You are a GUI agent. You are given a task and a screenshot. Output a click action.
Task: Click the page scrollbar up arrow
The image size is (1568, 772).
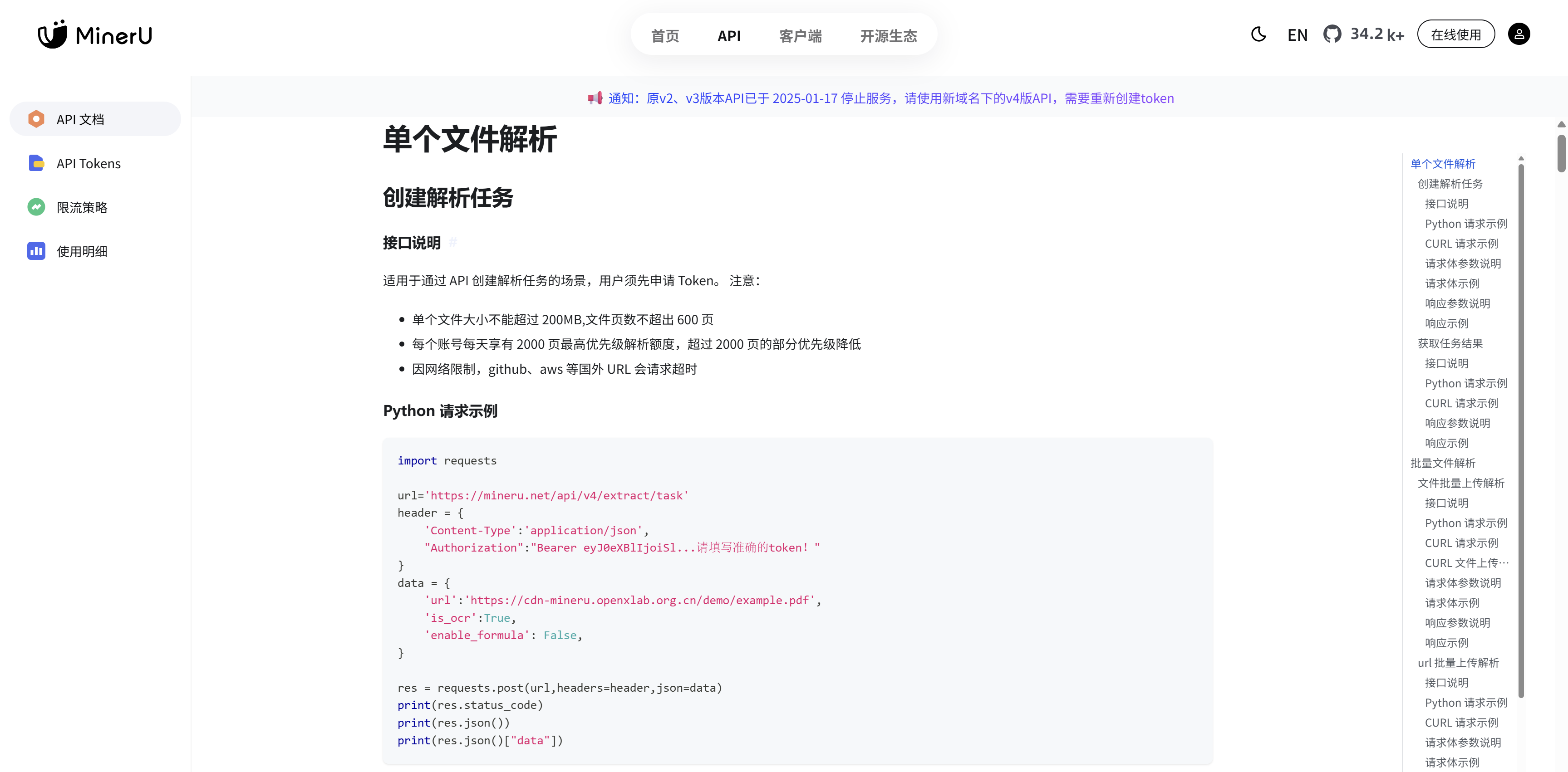point(1561,125)
